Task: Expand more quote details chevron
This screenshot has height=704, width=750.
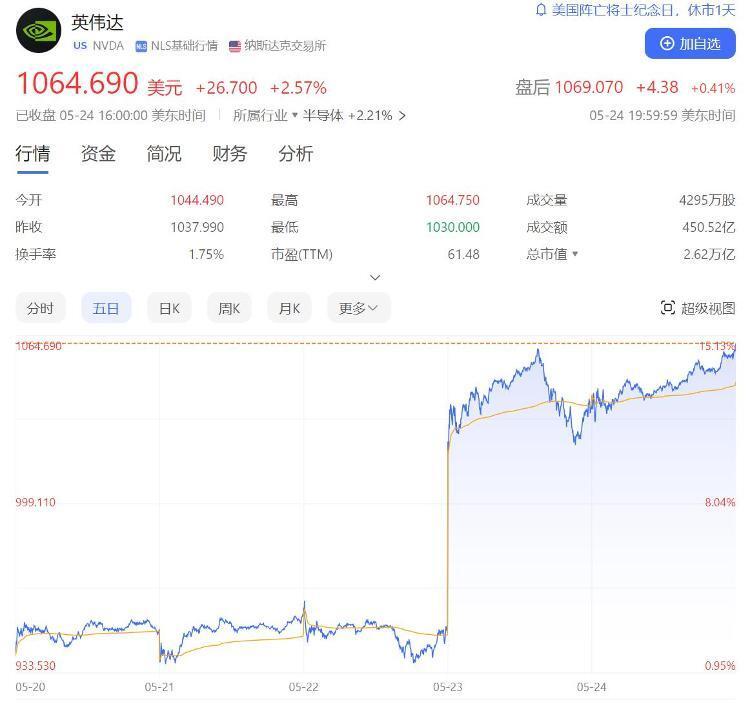Action: coord(375,277)
